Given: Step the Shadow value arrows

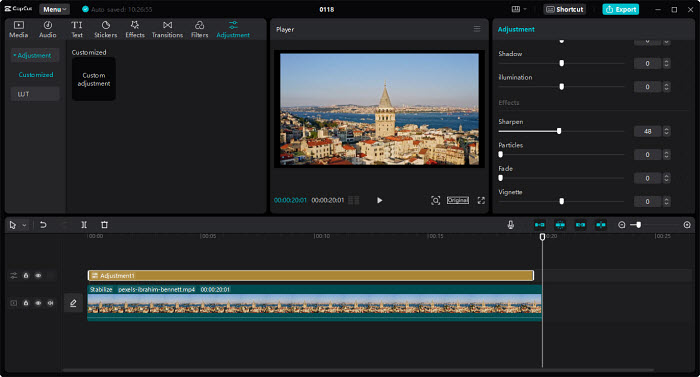Looking at the screenshot, I should (667, 63).
